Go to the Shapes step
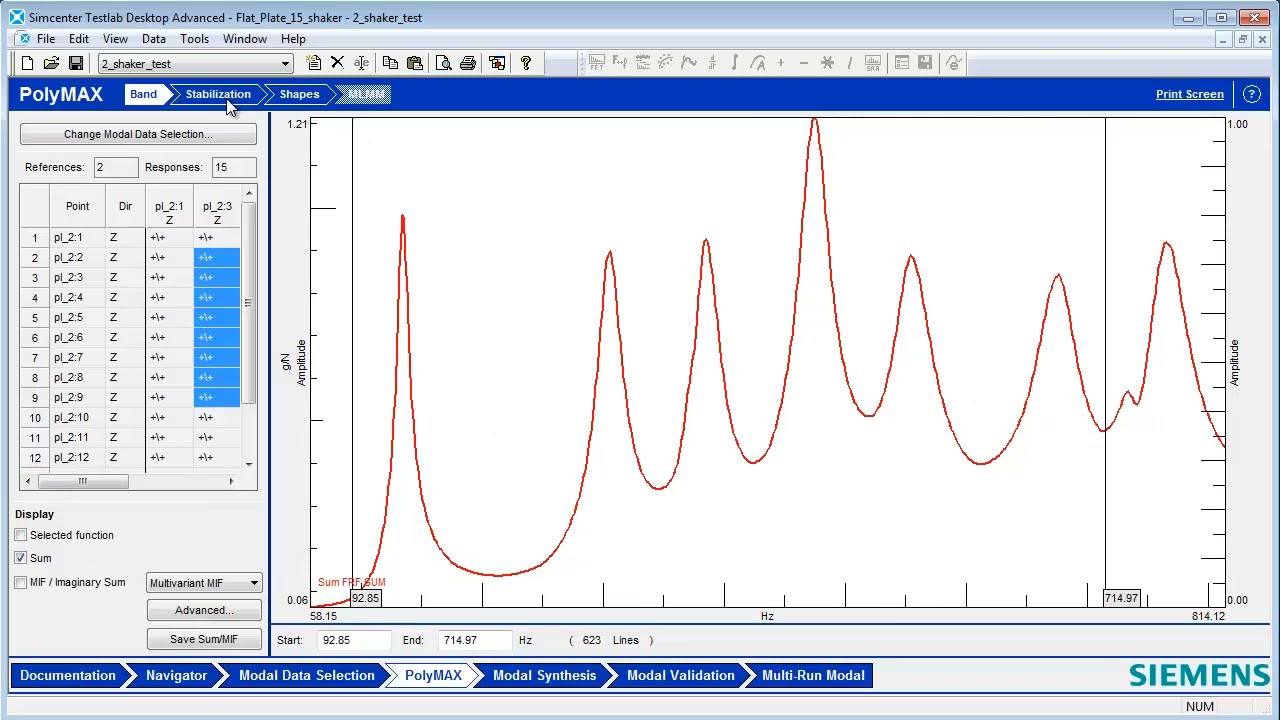 (299, 94)
